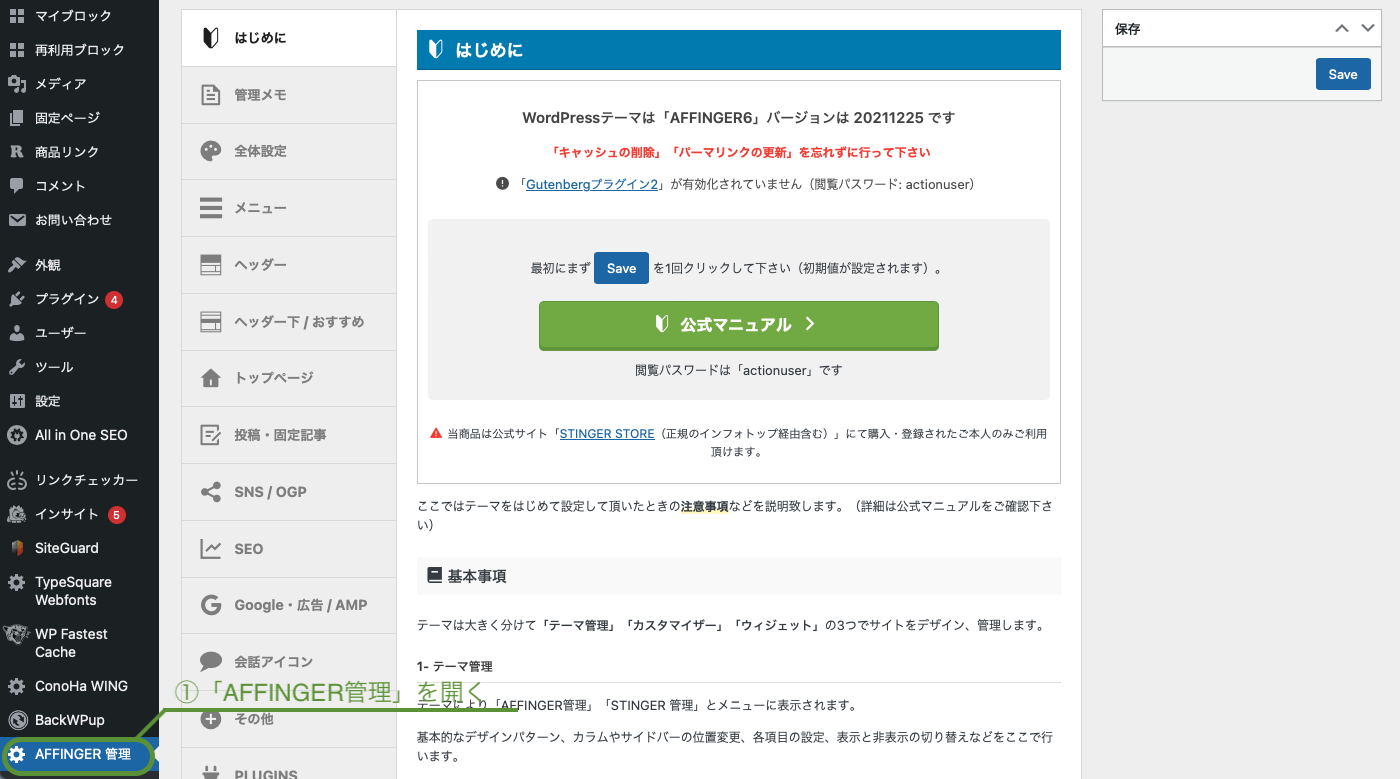Click the general settings (全体設定) palette icon

[x=211, y=151]
